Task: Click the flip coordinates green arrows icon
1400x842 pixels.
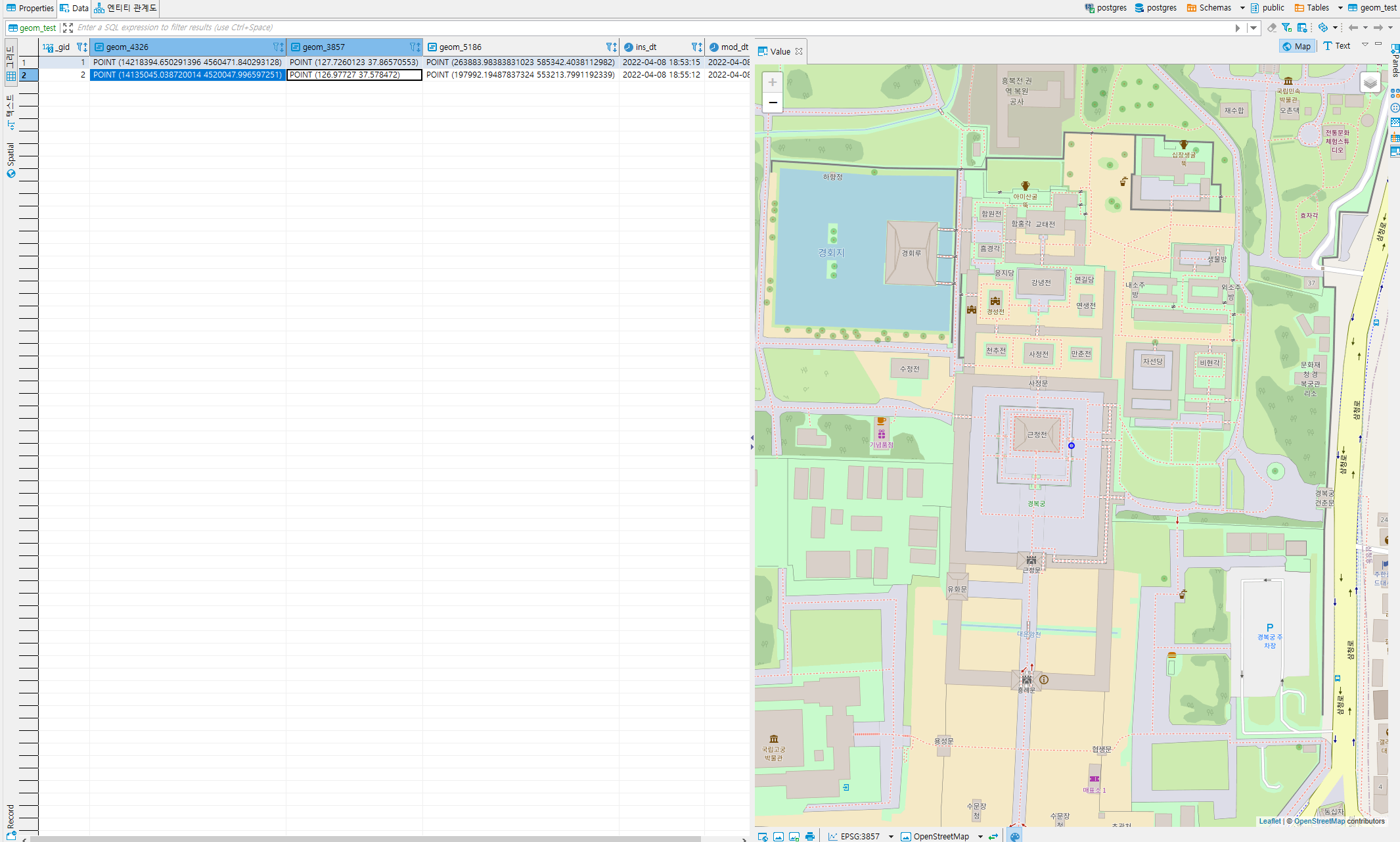Action: click(x=993, y=836)
